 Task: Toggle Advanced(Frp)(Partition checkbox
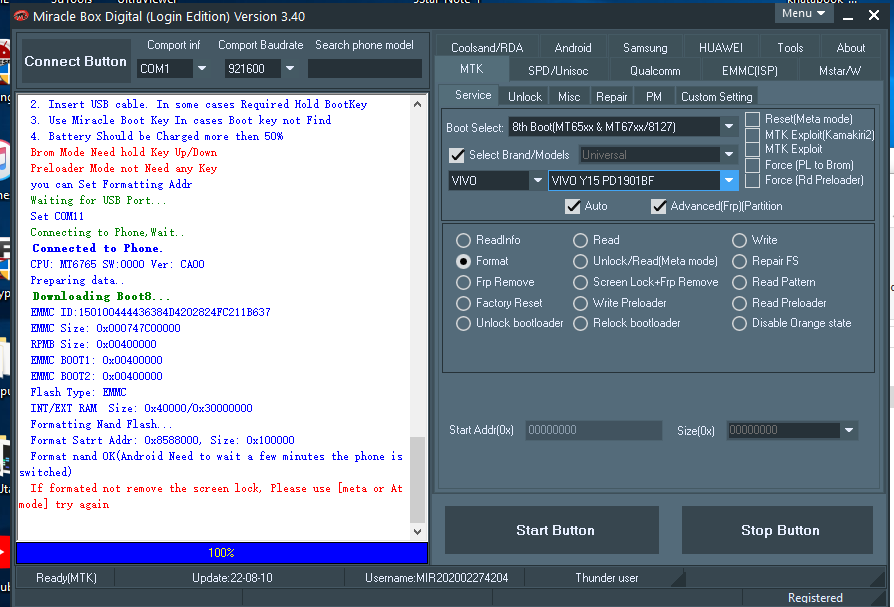tap(659, 206)
